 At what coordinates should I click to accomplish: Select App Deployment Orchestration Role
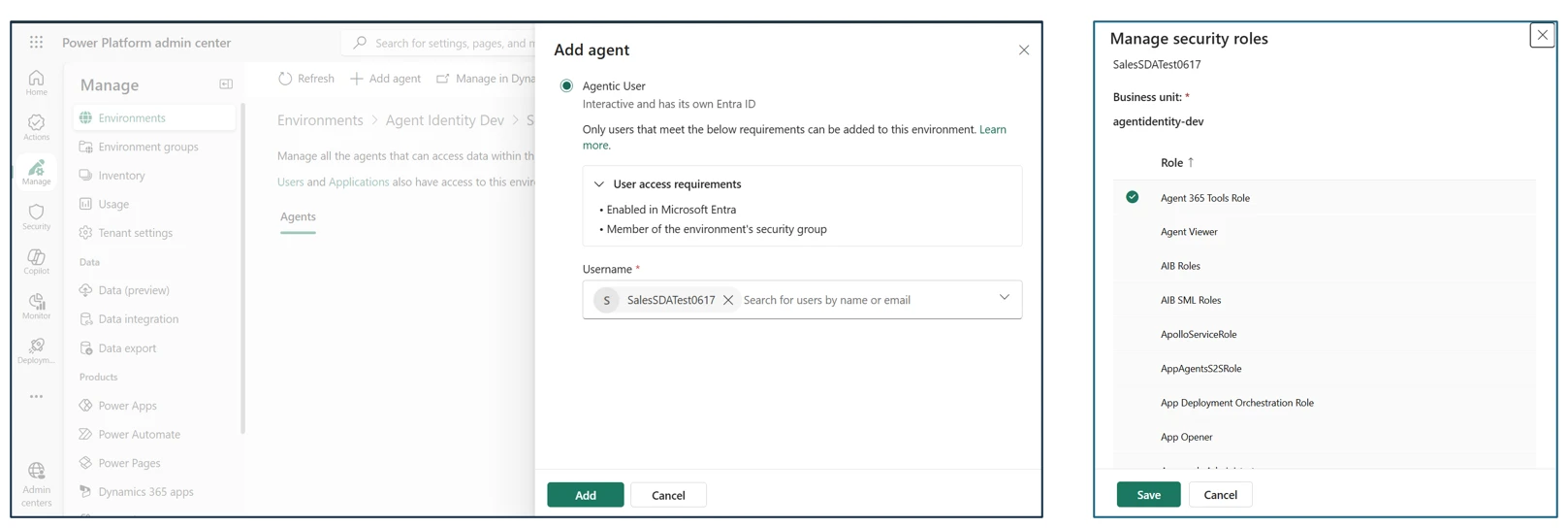[x=1325, y=403]
